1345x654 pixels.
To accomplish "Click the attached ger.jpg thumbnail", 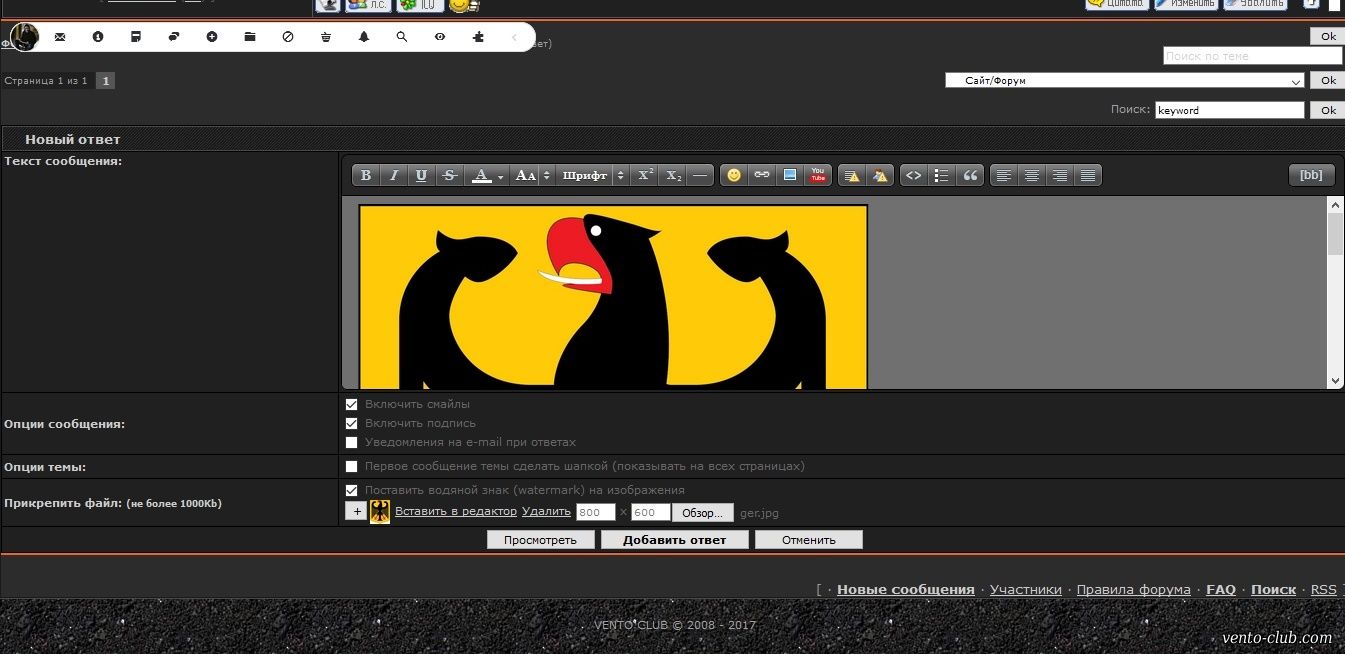I will (380, 512).
